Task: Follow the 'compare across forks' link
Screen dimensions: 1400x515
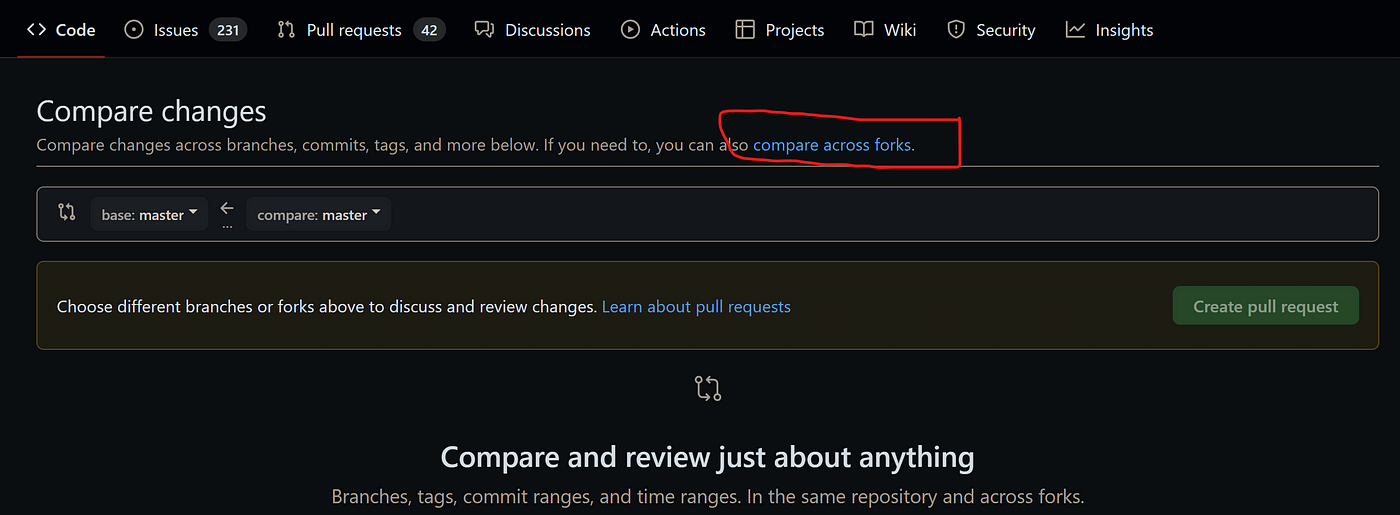Action: [x=831, y=145]
